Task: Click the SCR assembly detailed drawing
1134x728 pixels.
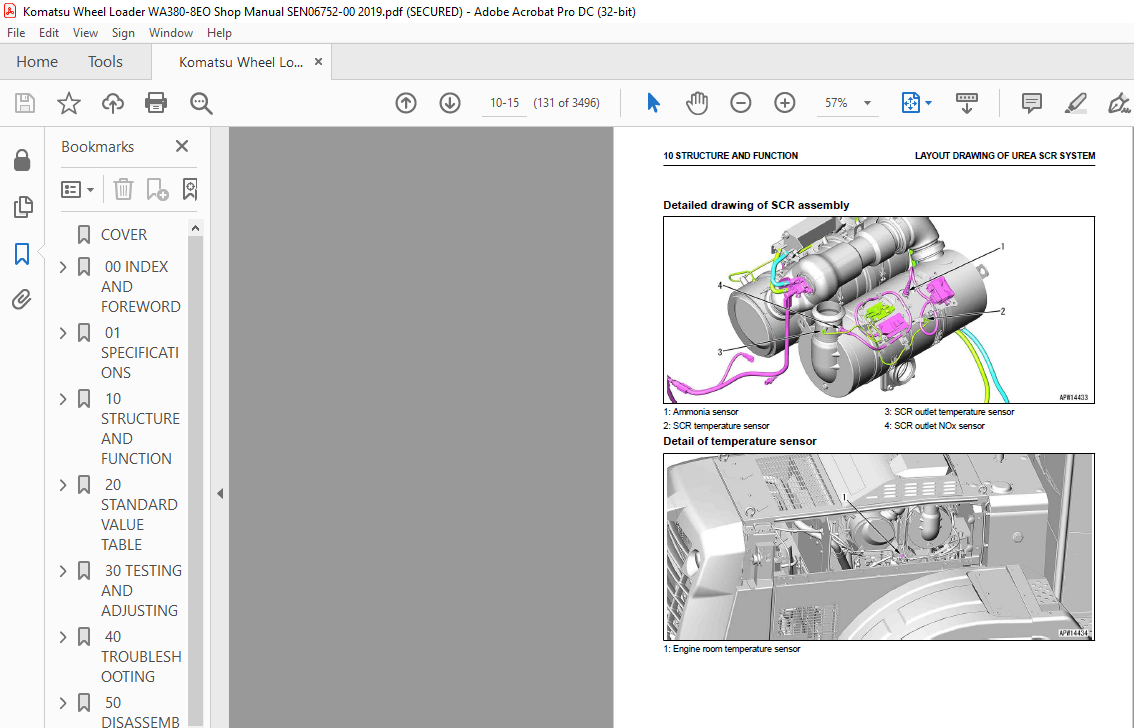Action: point(879,309)
